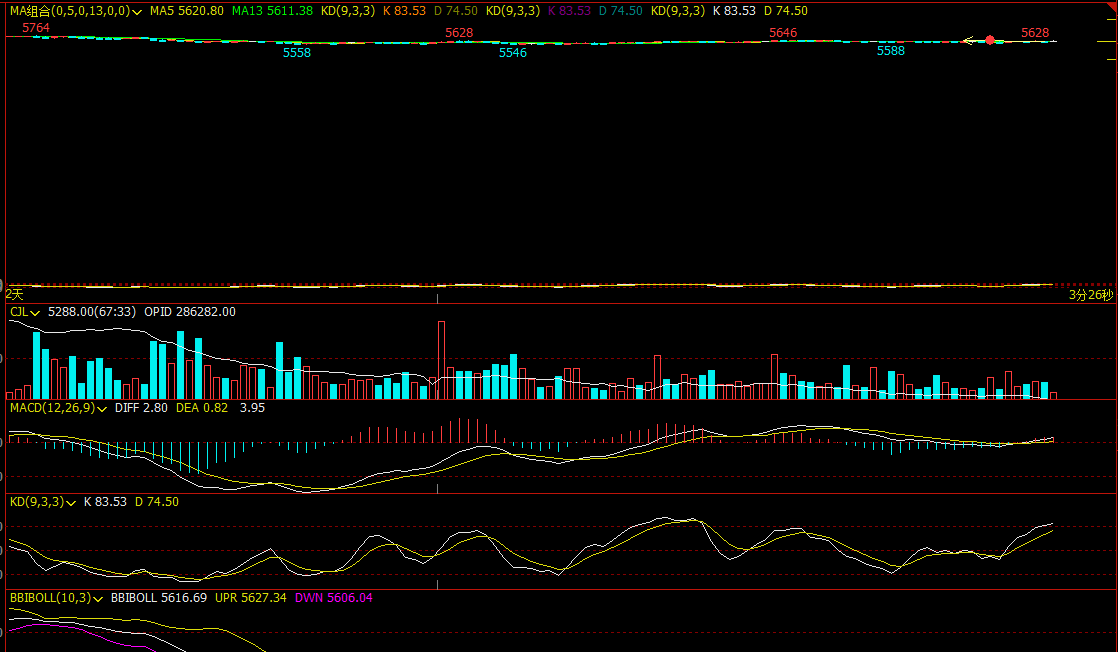Click the MA5 5620.80 label

(187, 11)
